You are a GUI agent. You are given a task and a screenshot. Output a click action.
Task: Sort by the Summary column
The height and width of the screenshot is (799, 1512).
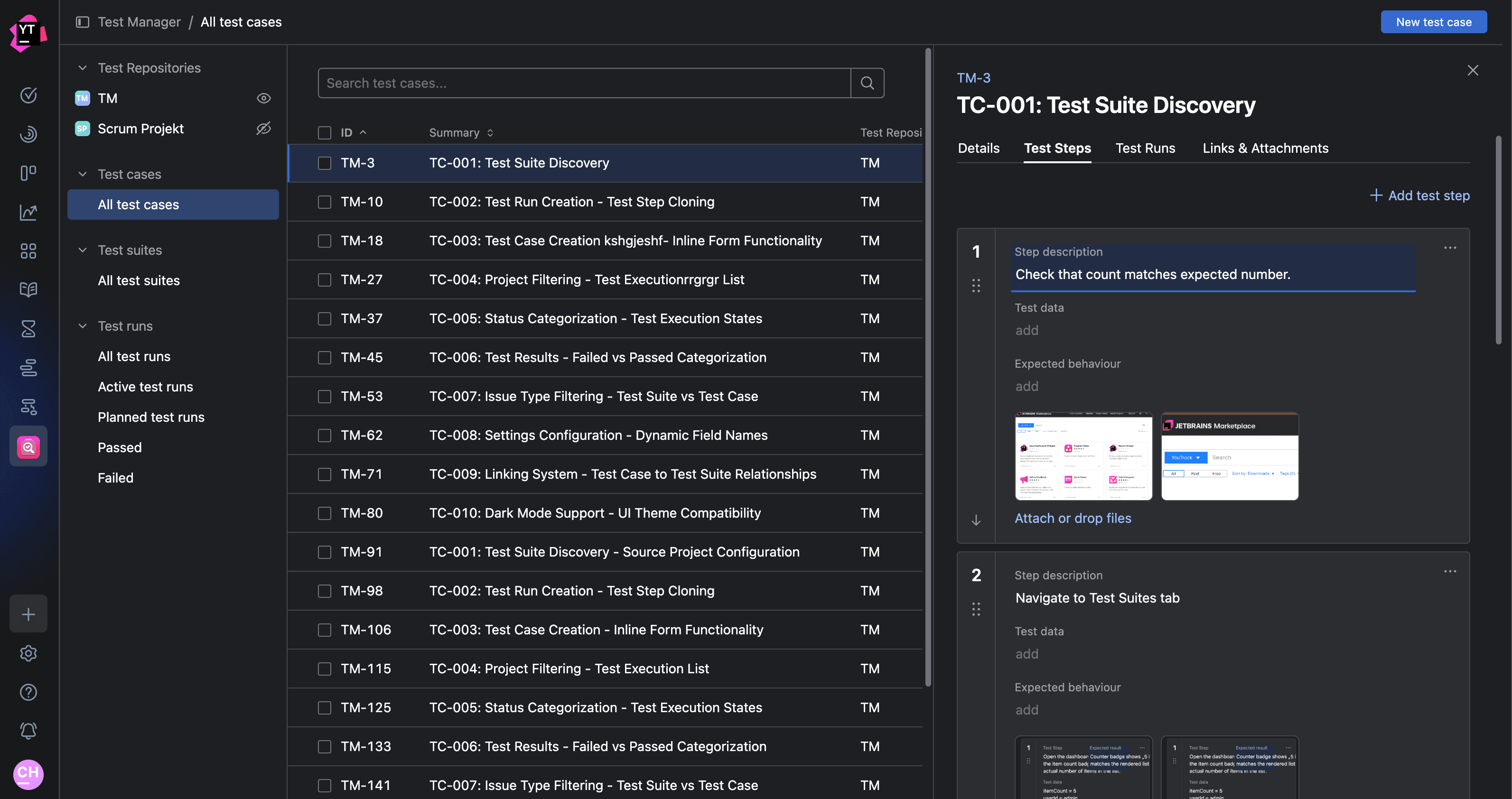tap(461, 132)
